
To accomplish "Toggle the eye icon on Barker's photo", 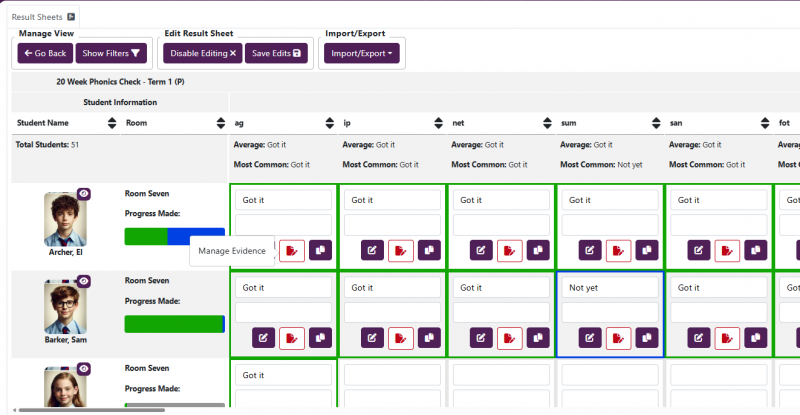I will [x=84, y=282].
